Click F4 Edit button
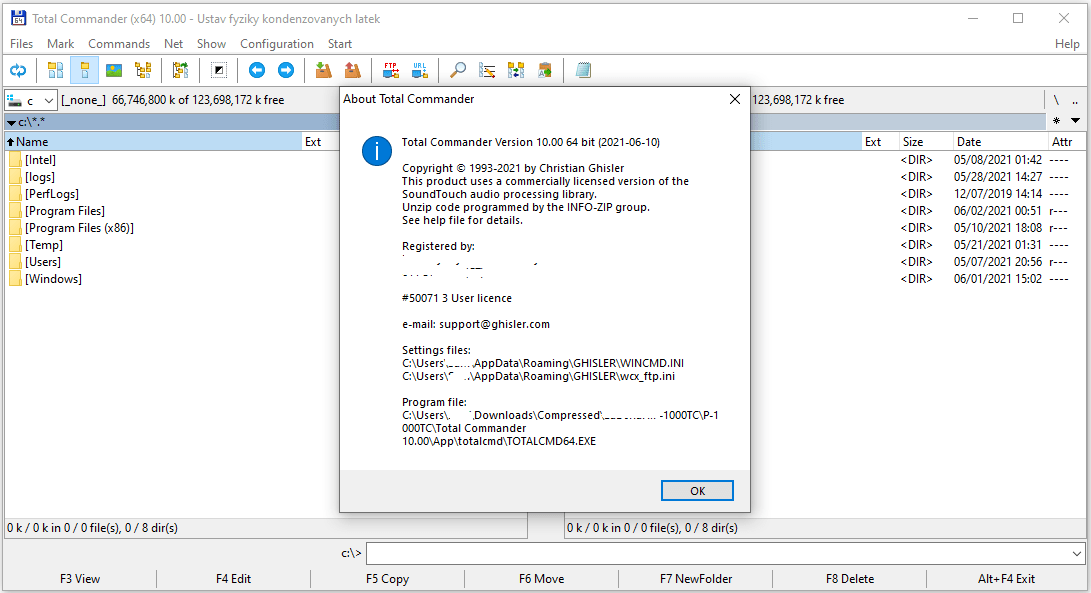1091x593 pixels. [x=233, y=578]
